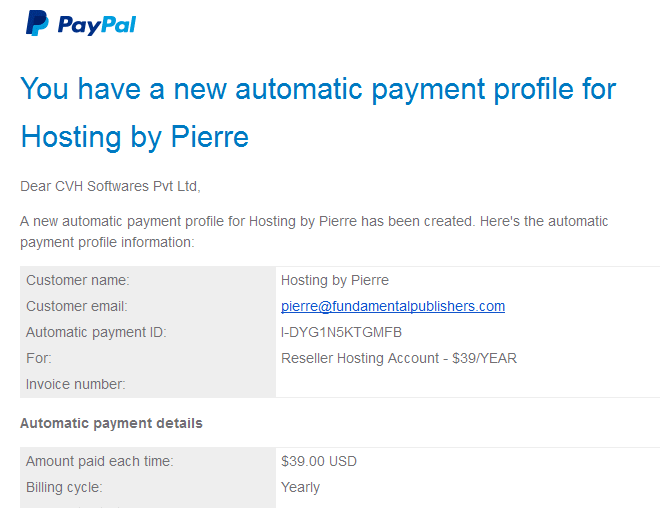Image resolution: width=661 pixels, height=508 pixels.
Task: Select the Amount paid each time label
Action: coord(100,461)
